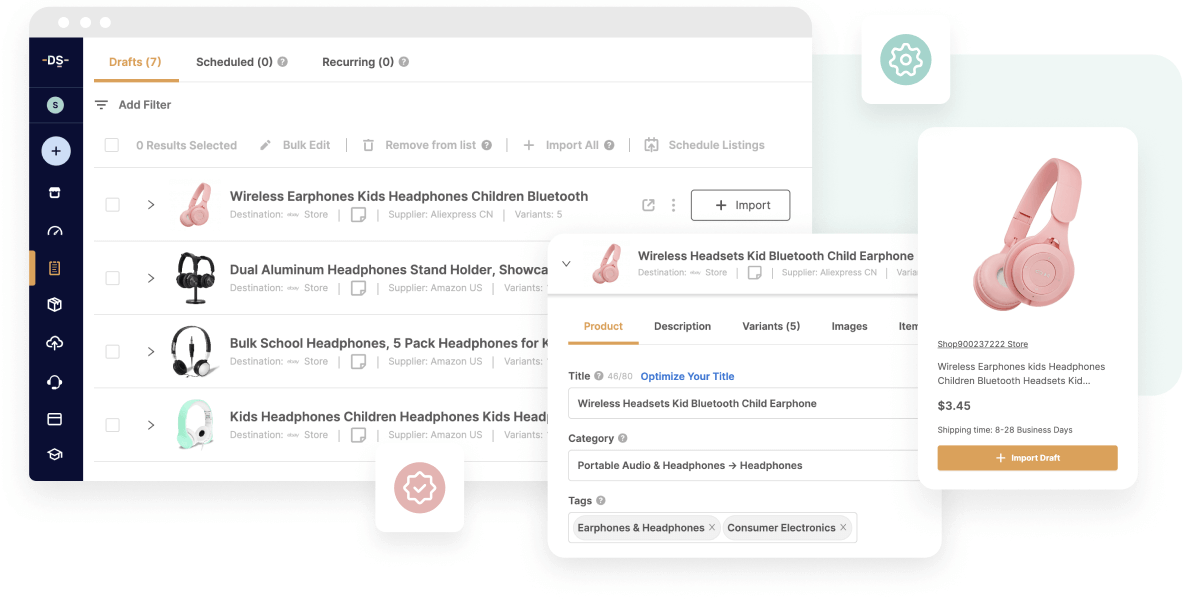Expand the Dual Aluminum Headphones Stand row
Screen dimensions: 1194x600
[x=151, y=278]
